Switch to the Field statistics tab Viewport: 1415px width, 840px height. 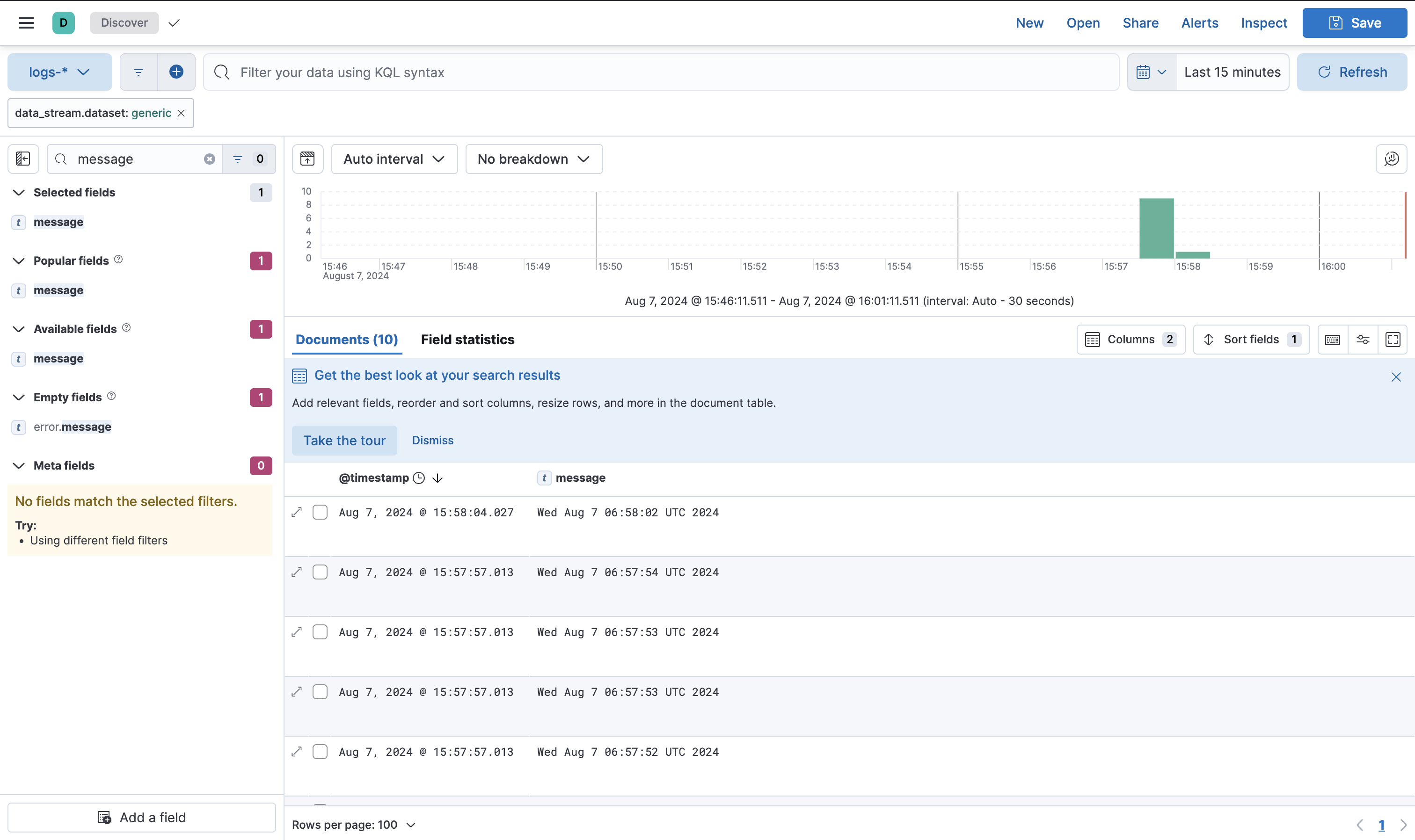[x=467, y=340]
